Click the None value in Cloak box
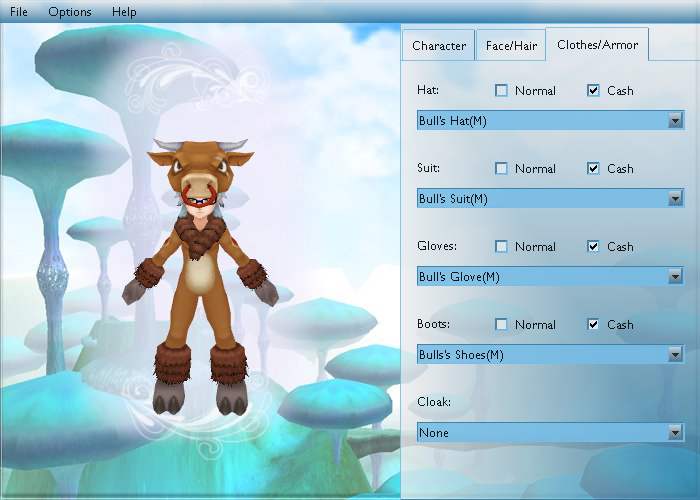This screenshot has width=700, height=500. [x=434, y=433]
